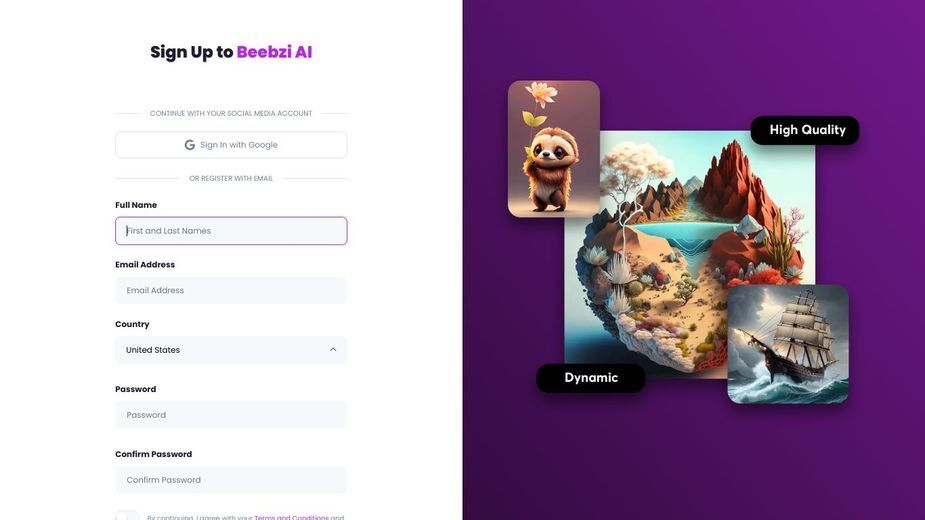The width and height of the screenshot is (925, 520).
Task: Click the Dynamic label badge
Action: tap(591, 378)
